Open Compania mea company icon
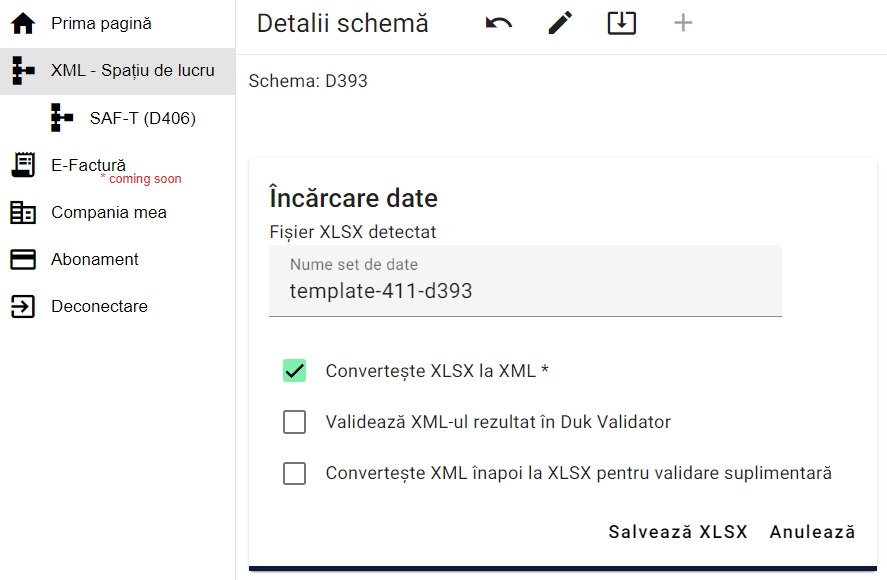Screen dimensions: 887x580 22,212
